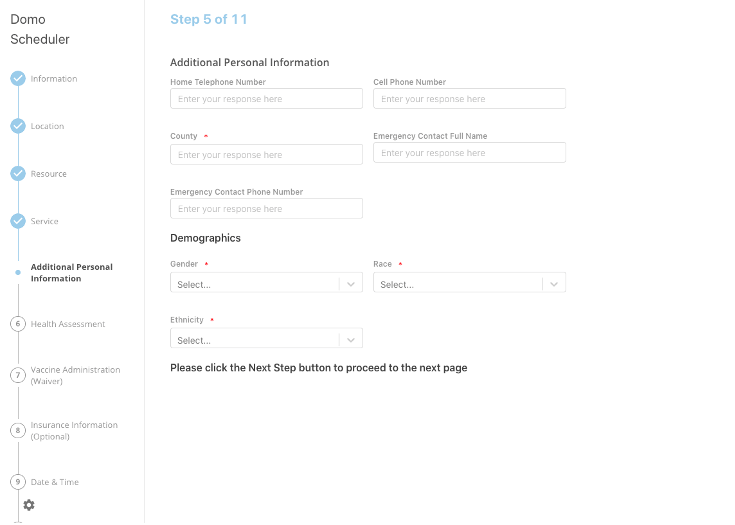Click the Service step checkmark icon
Image resolution: width=735 pixels, height=525 pixels.
(18, 221)
